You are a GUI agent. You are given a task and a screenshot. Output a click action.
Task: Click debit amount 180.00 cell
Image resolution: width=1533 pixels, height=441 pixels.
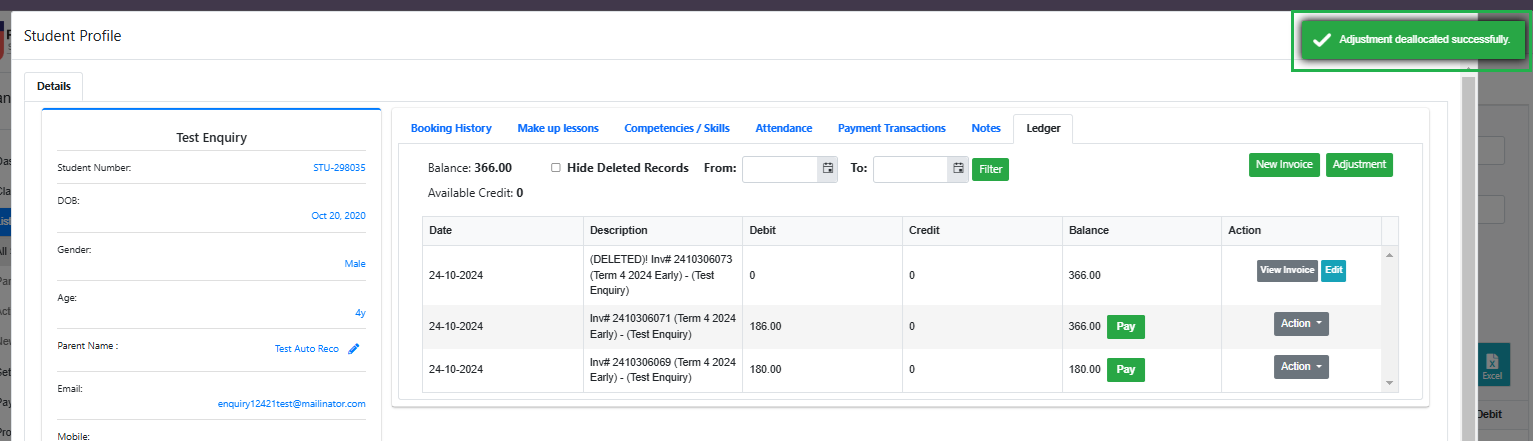821,369
